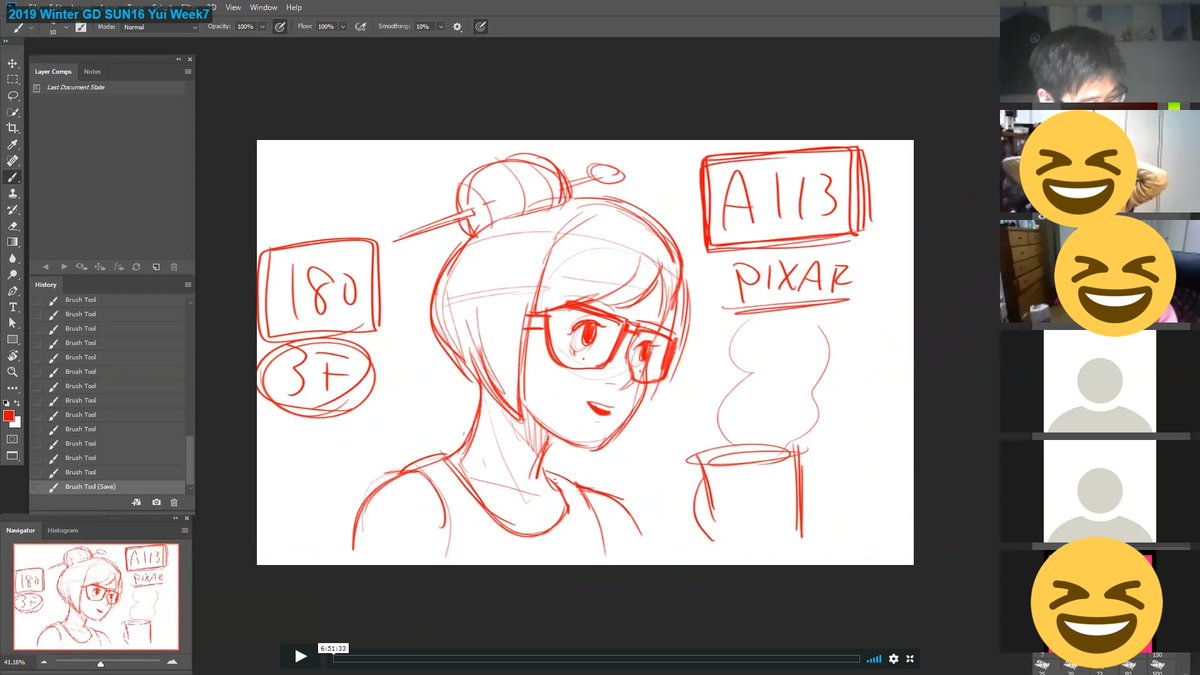Select the Eraser tool
Image resolution: width=1200 pixels, height=675 pixels.
[13, 225]
